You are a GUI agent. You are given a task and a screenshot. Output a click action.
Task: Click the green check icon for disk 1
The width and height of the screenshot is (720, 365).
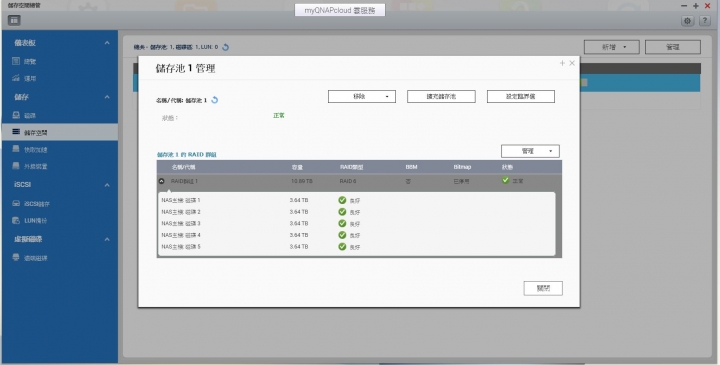point(342,200)
